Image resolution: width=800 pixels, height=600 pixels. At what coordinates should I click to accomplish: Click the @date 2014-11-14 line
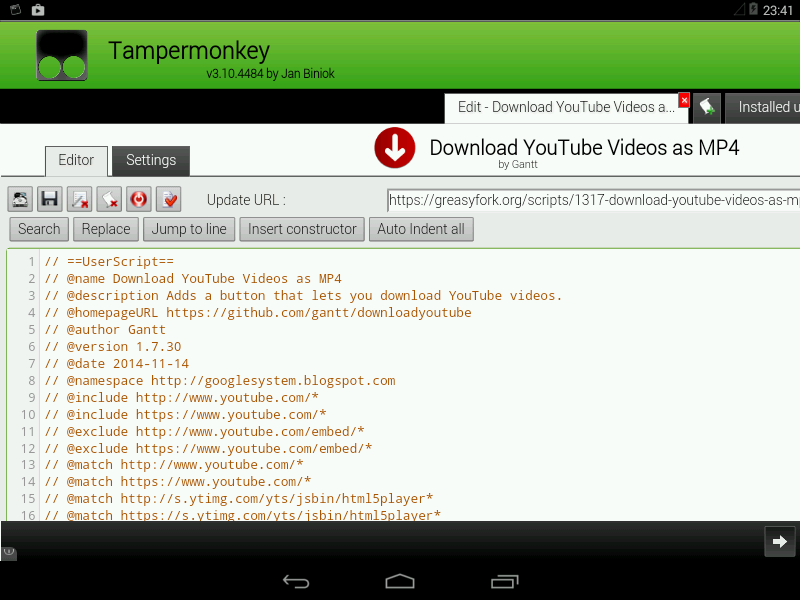pyautogui.click(x=116, y=363)
